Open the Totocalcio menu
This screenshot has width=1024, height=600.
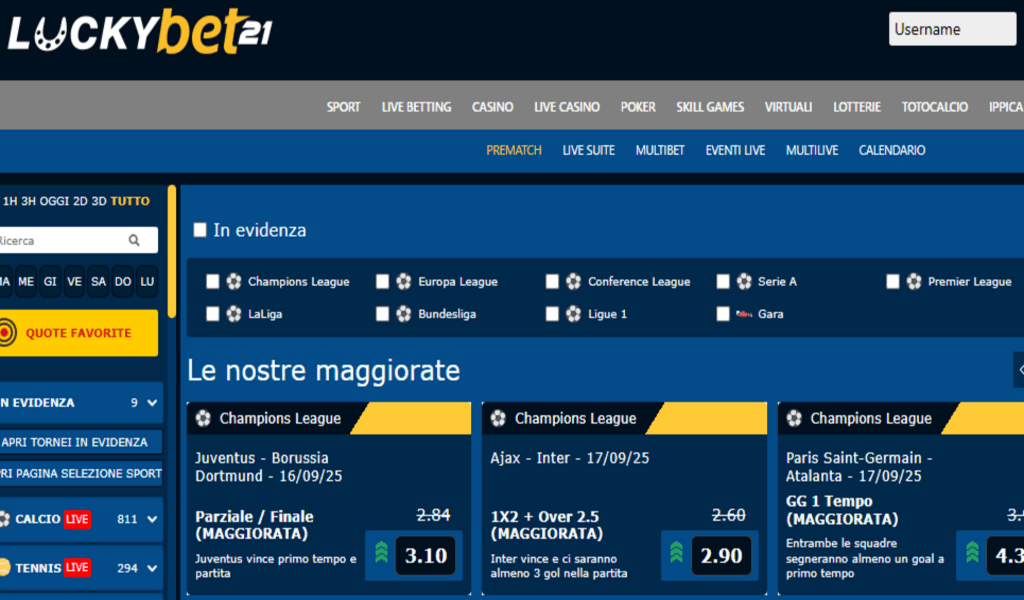point(935,107)
